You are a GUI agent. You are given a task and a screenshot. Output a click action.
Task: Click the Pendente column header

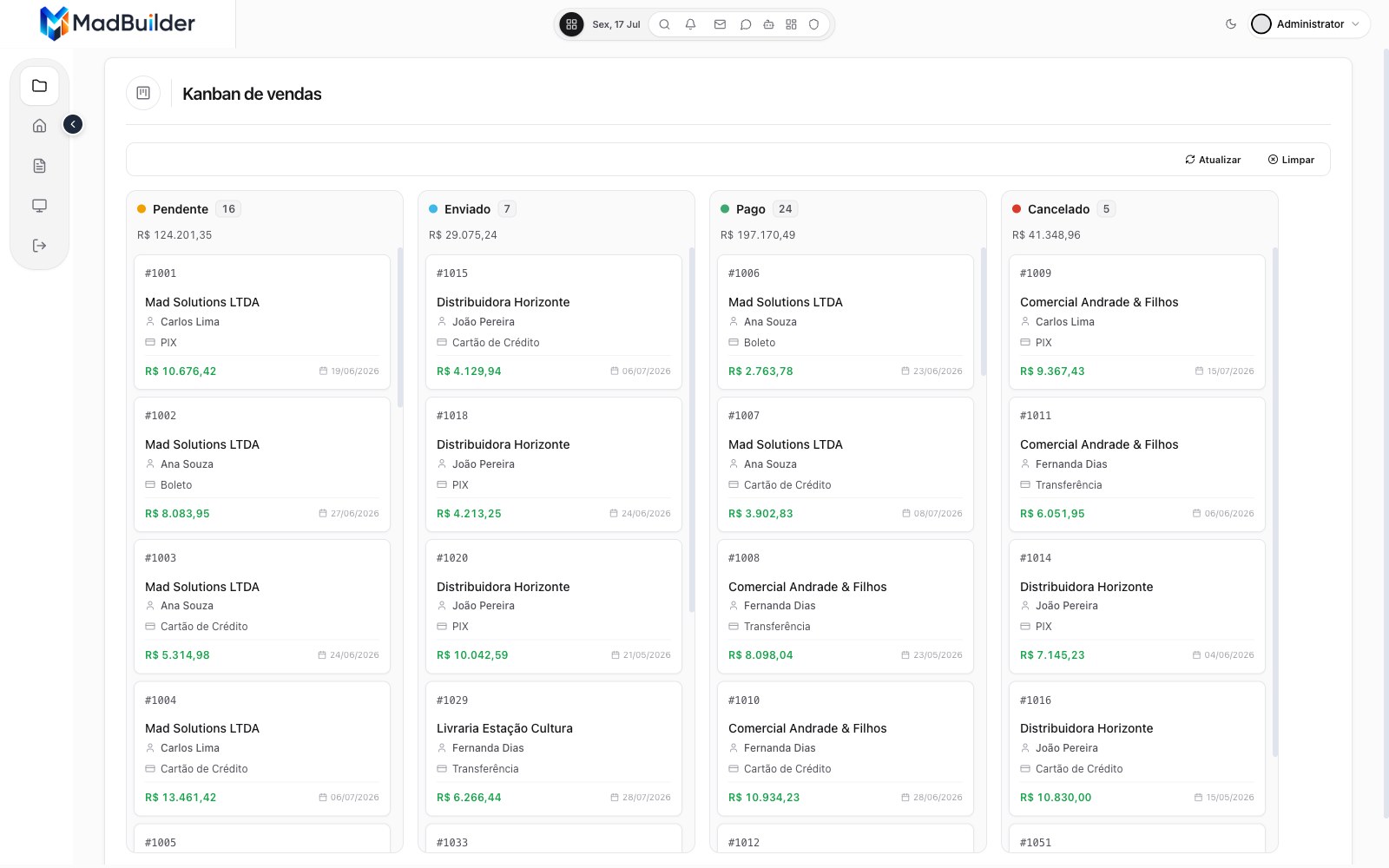181,209
